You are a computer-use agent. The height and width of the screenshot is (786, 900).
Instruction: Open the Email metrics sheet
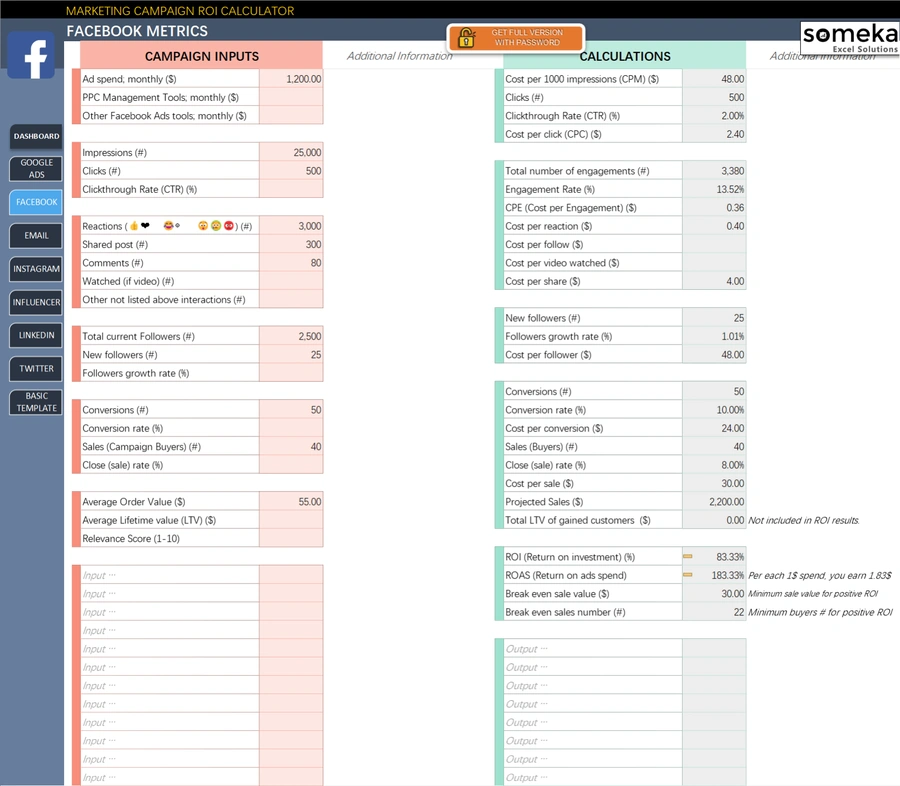tap(36, 235)
